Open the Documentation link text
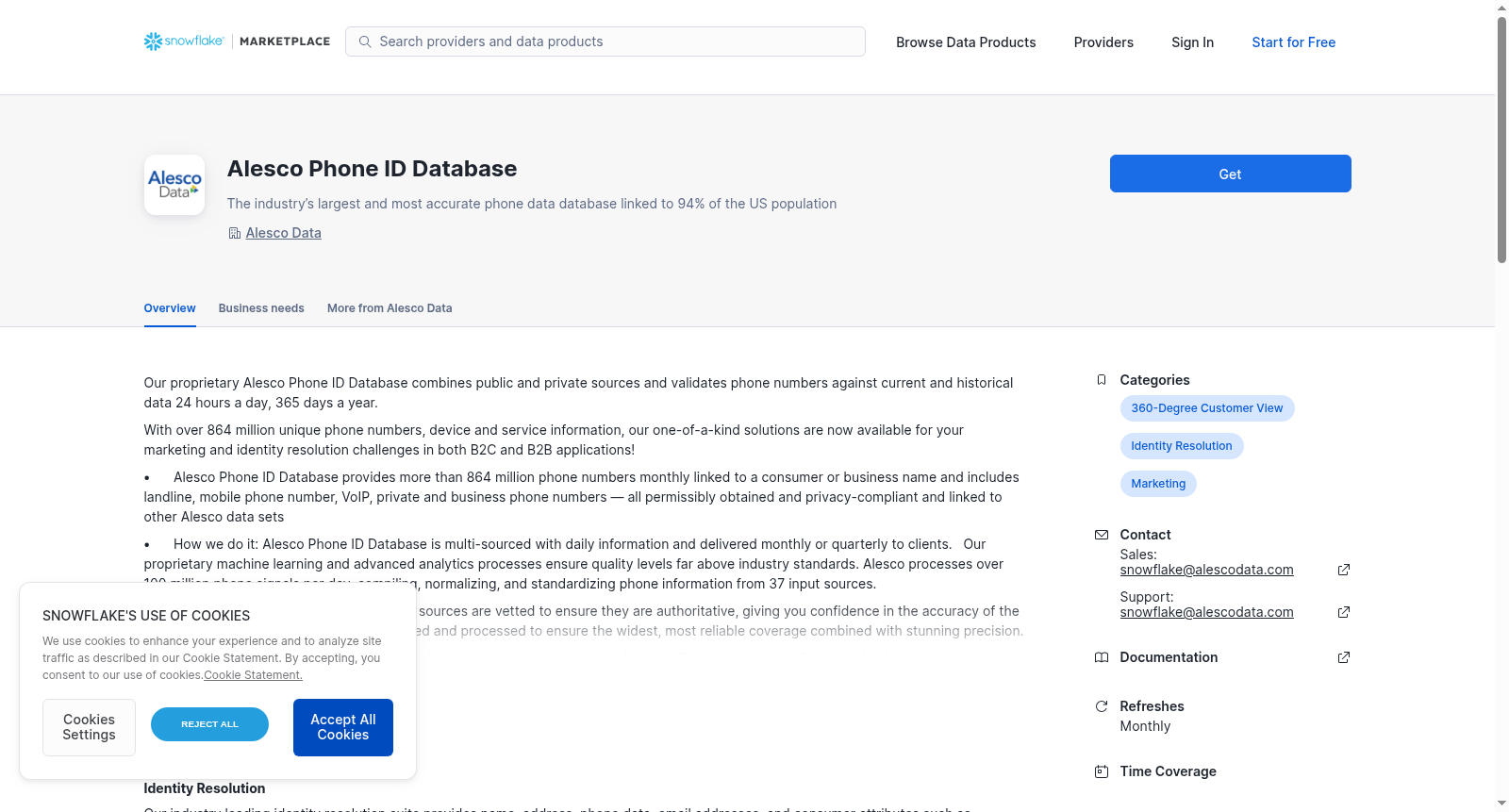This screenshot has height=812, width=1509. pyautogui.click(x=1169, y=657)
